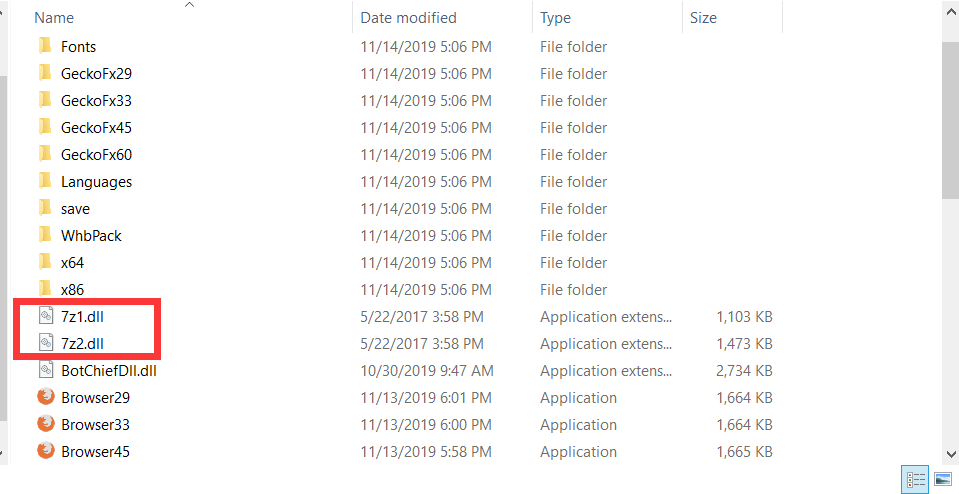
Task: Sort files by Name column
Action: tap(54, 18)
